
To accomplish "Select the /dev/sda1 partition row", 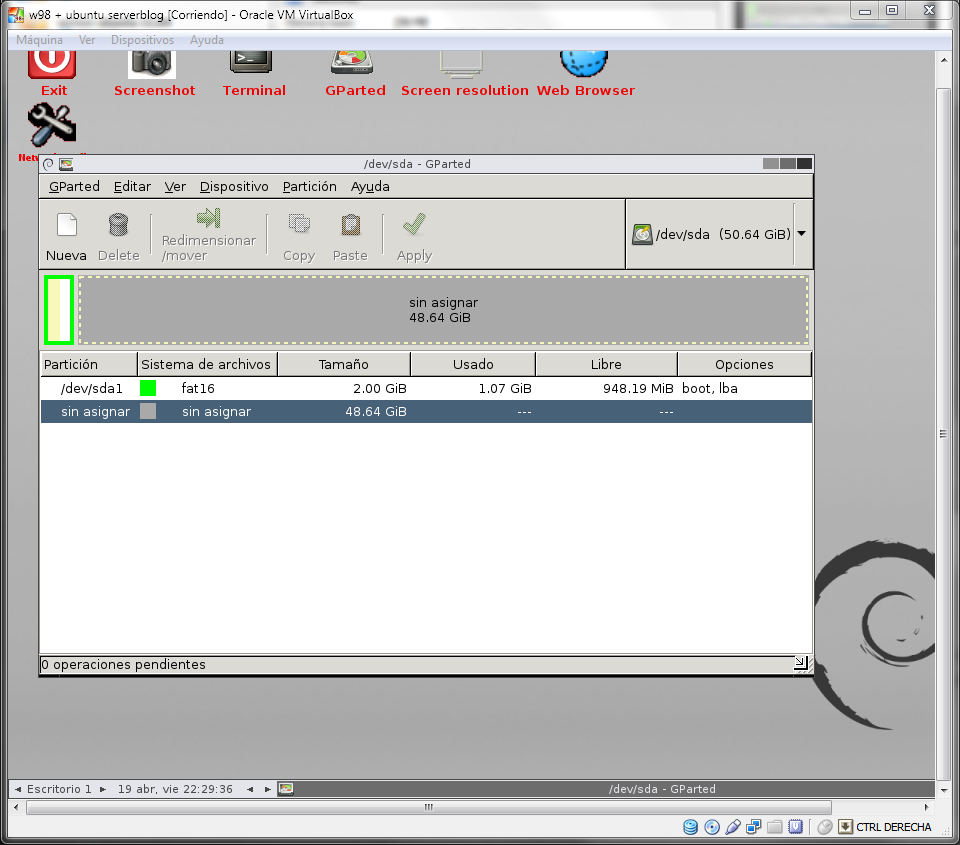I will (426, 388).
